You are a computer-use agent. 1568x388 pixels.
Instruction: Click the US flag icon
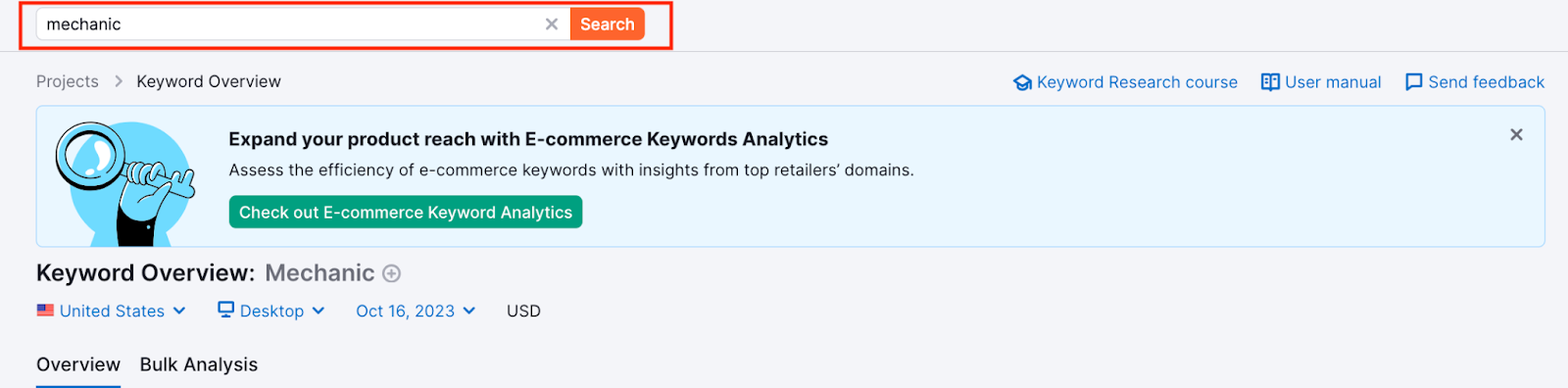coord(45,310)
